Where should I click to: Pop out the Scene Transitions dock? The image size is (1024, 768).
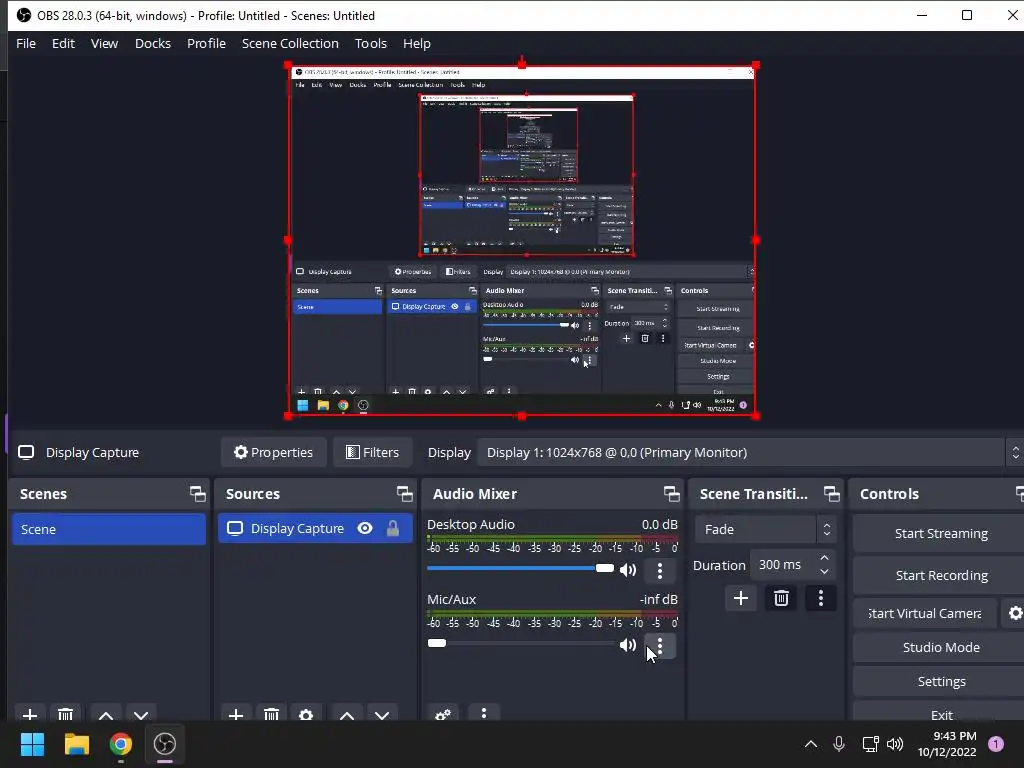[831, 494]
